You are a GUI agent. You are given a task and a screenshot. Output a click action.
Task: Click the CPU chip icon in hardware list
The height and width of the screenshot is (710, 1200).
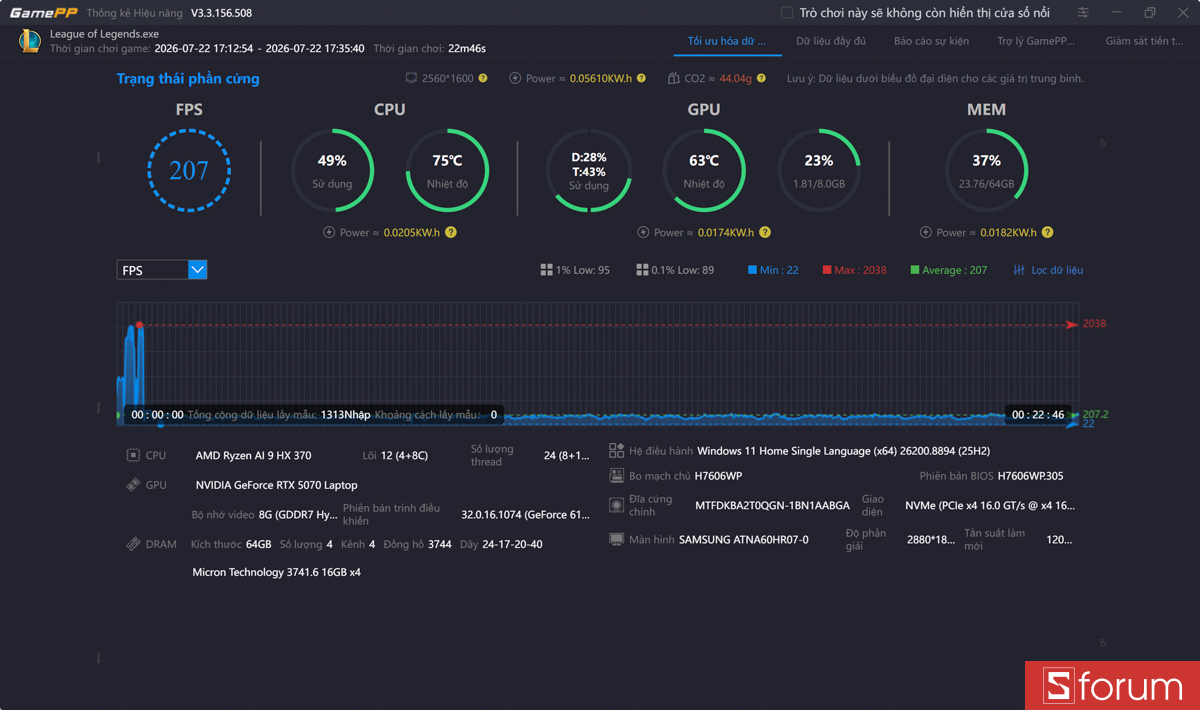pyautogui.click(x=133, y=455)
